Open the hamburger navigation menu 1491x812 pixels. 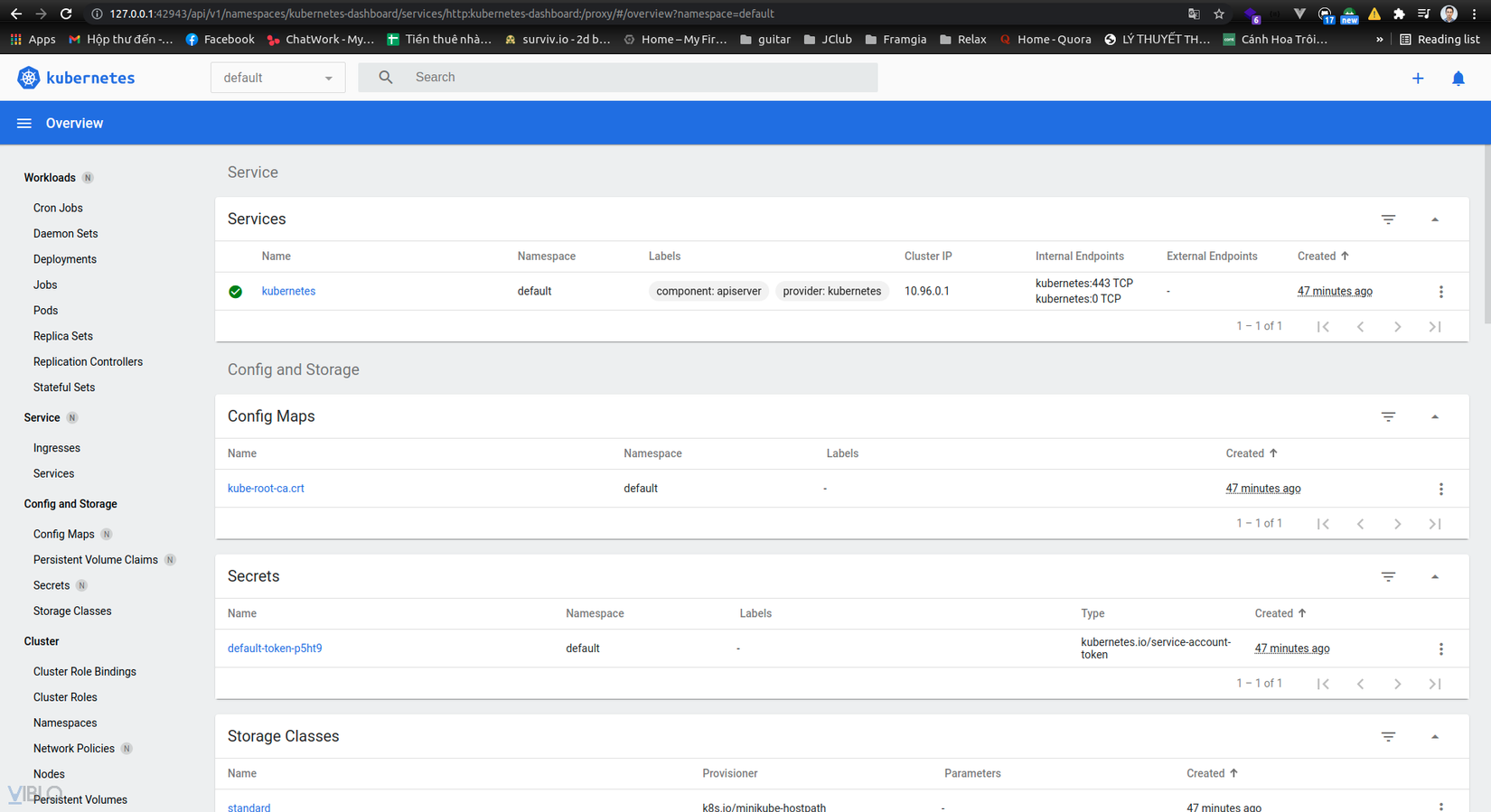[24, 123]
